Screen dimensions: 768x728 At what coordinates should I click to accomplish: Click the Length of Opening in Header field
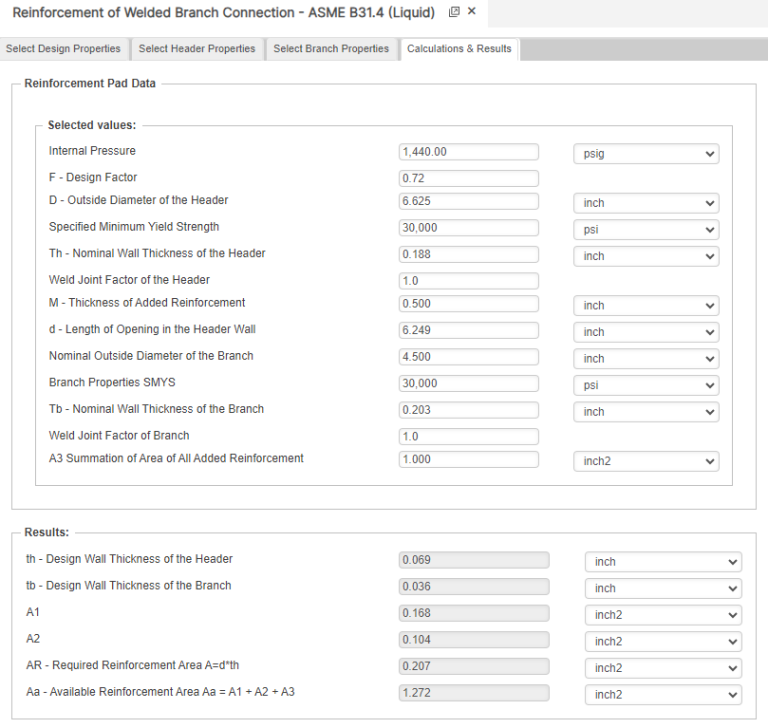[x=468, y=330]
